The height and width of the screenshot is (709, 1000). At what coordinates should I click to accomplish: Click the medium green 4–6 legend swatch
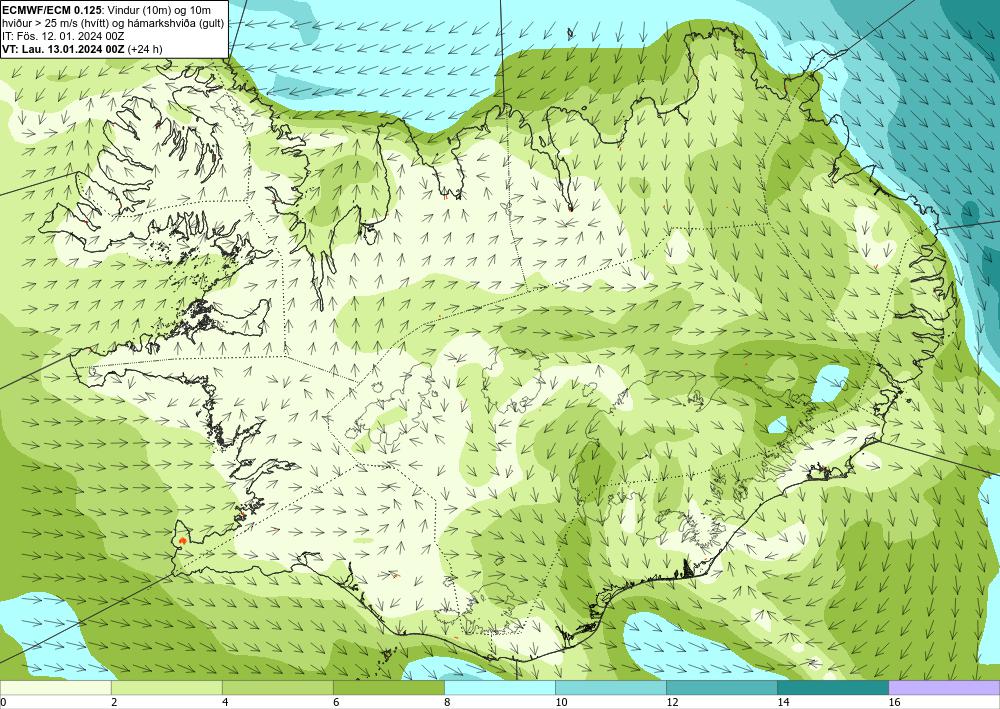coord(277,688)
